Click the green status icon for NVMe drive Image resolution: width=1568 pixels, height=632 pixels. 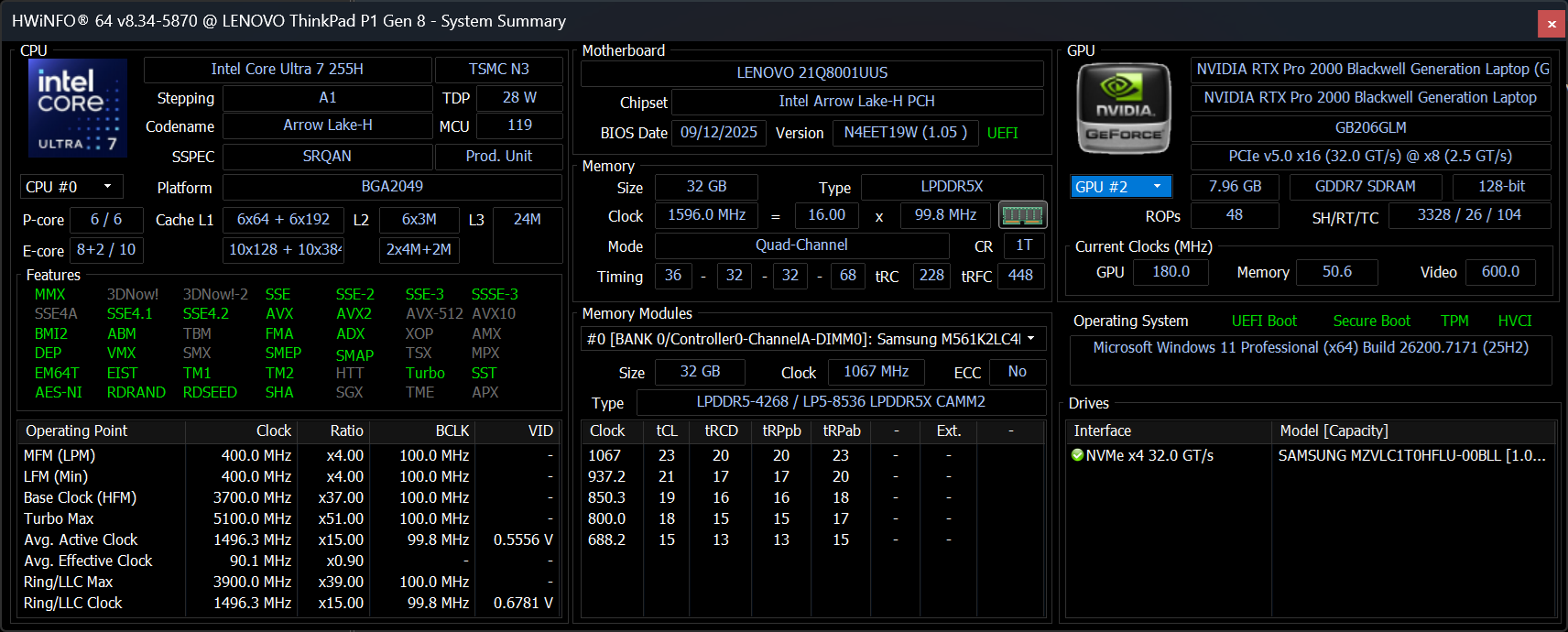(x=1077, y=455)
